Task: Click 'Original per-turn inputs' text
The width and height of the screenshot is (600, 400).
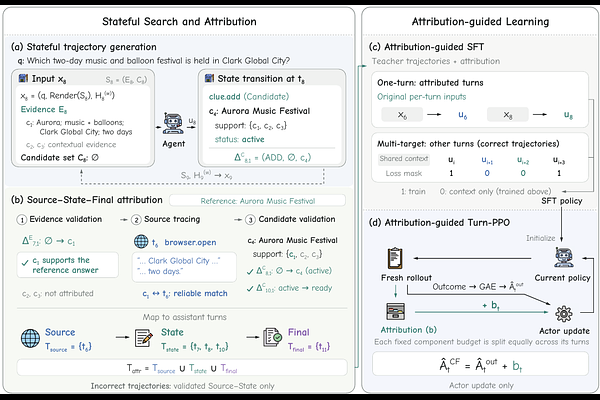Action: click(422, 97)
